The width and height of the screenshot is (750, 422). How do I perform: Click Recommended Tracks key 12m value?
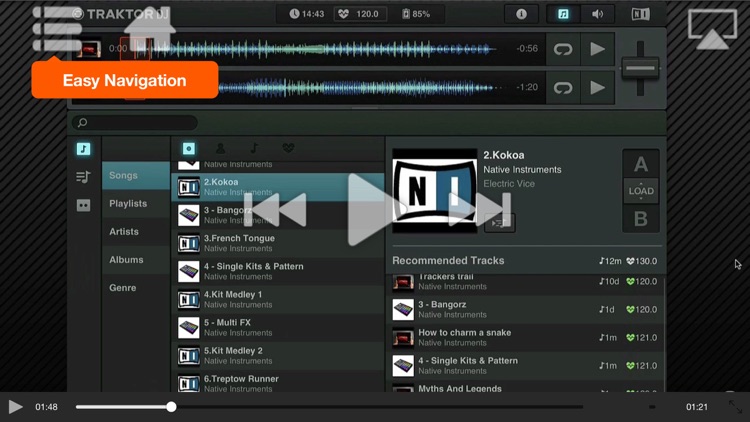point(610,261)
